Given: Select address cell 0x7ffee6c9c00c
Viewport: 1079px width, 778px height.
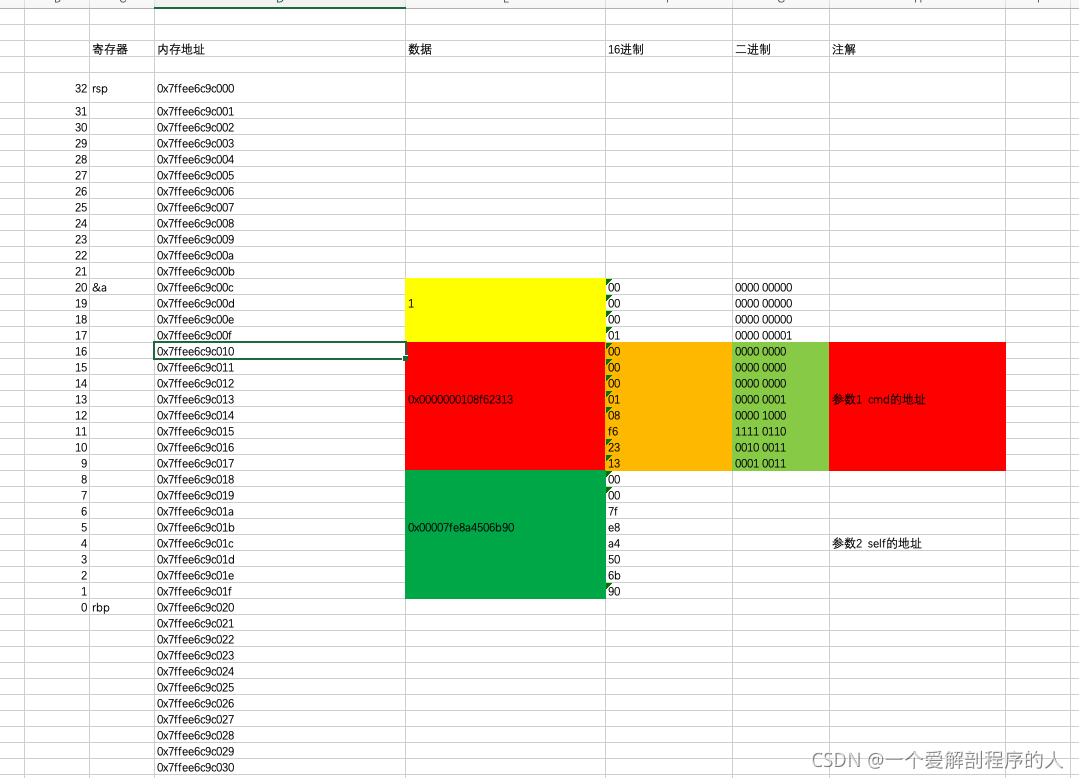Looking at the screenshot, I should 280,288.
